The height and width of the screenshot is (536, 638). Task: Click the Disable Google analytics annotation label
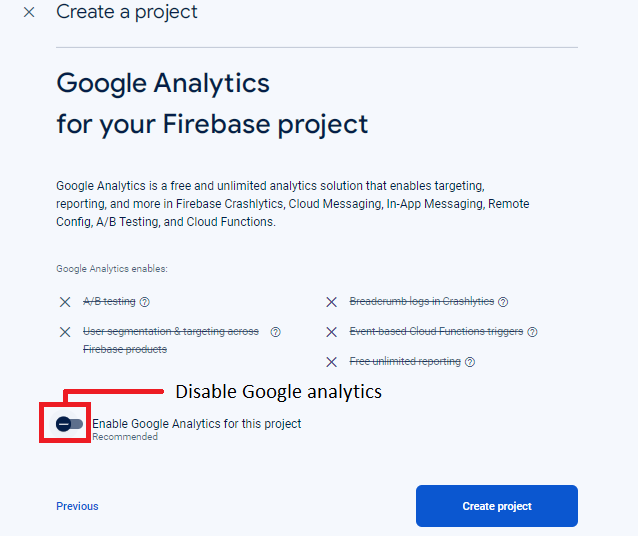(x=278, y=392)
